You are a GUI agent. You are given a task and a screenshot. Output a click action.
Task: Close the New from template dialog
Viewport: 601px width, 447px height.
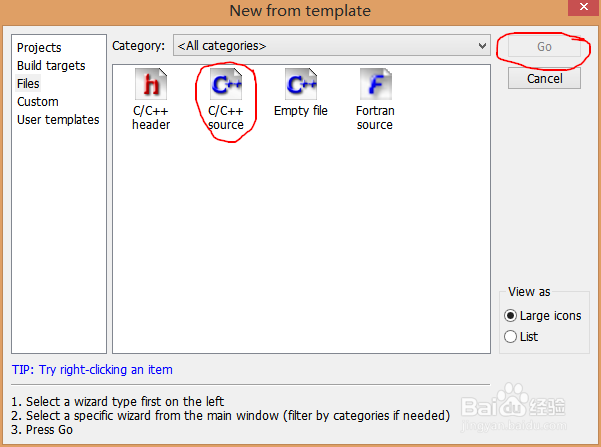[x=584, y=7]
